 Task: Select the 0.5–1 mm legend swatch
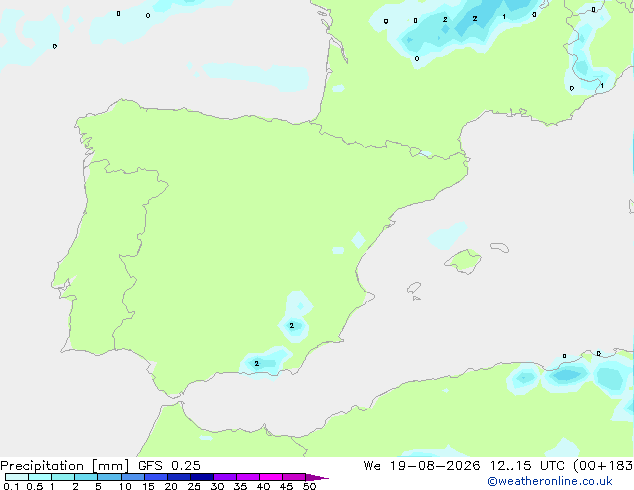[40, 477]
